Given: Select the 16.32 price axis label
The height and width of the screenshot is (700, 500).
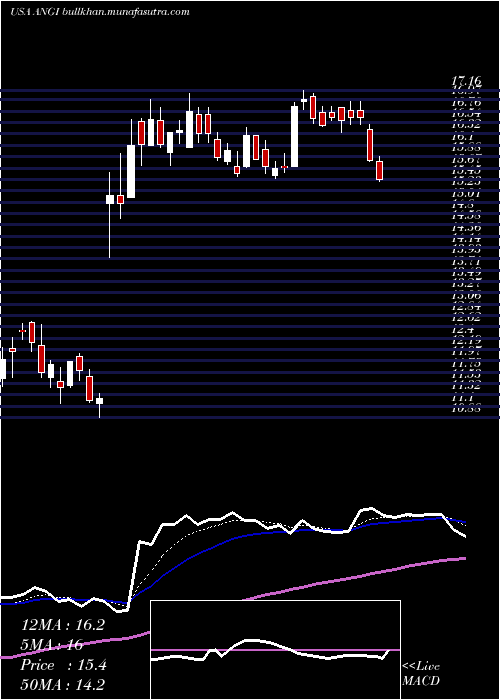Looking at the screenshot, I should point(466,125).
